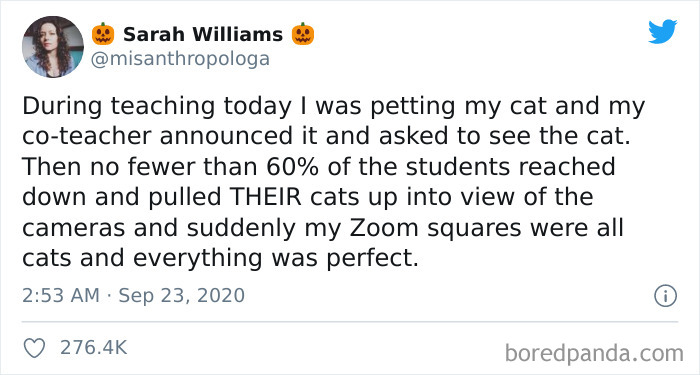Screen dimensions: 700x375
Task: Open the Sarah Williams display name
Action: coord(203,34)
